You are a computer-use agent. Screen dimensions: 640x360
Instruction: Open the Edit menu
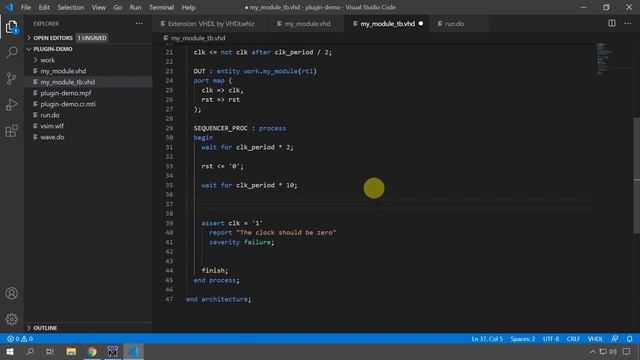pyautogui.click(x=44, y=7)
